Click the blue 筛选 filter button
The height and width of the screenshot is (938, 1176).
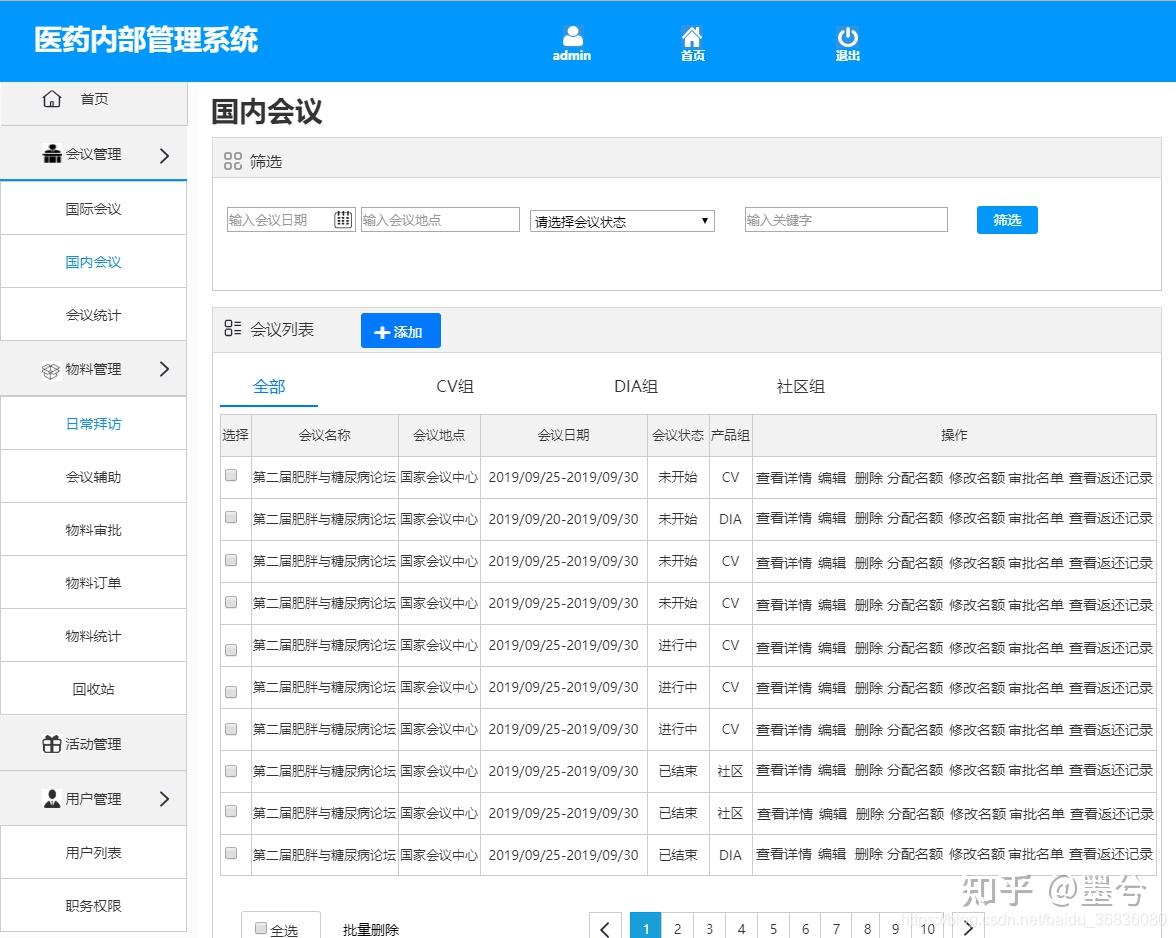(x=1007, y=220)
